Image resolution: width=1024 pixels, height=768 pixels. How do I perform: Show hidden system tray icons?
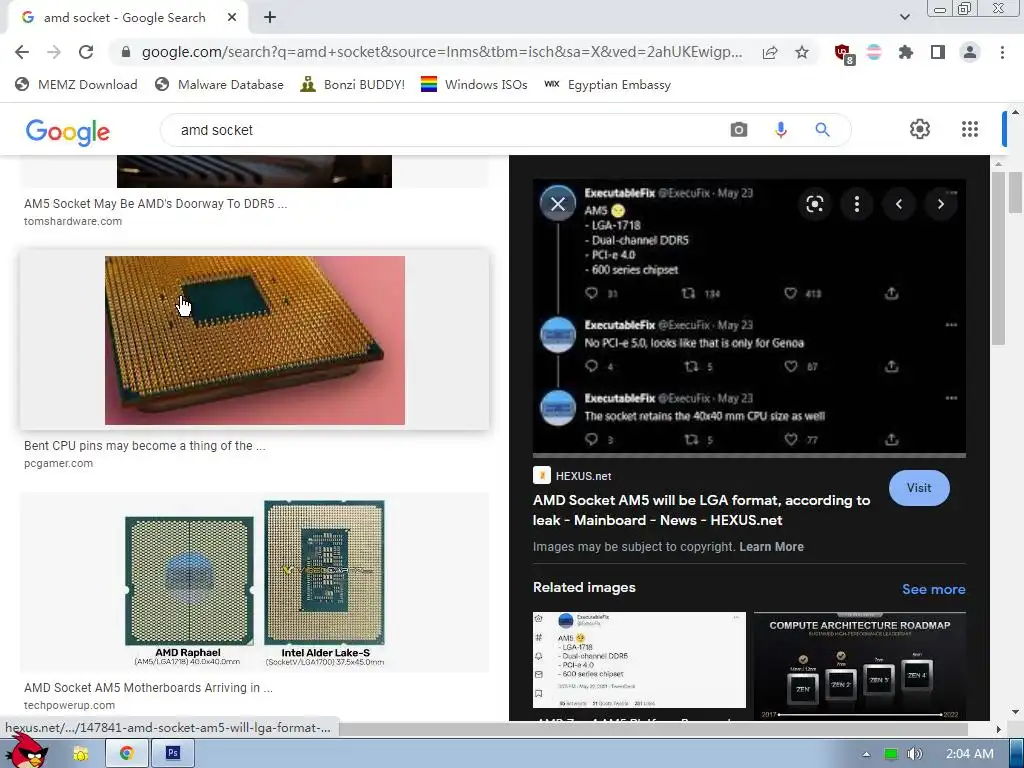point(866,754)
